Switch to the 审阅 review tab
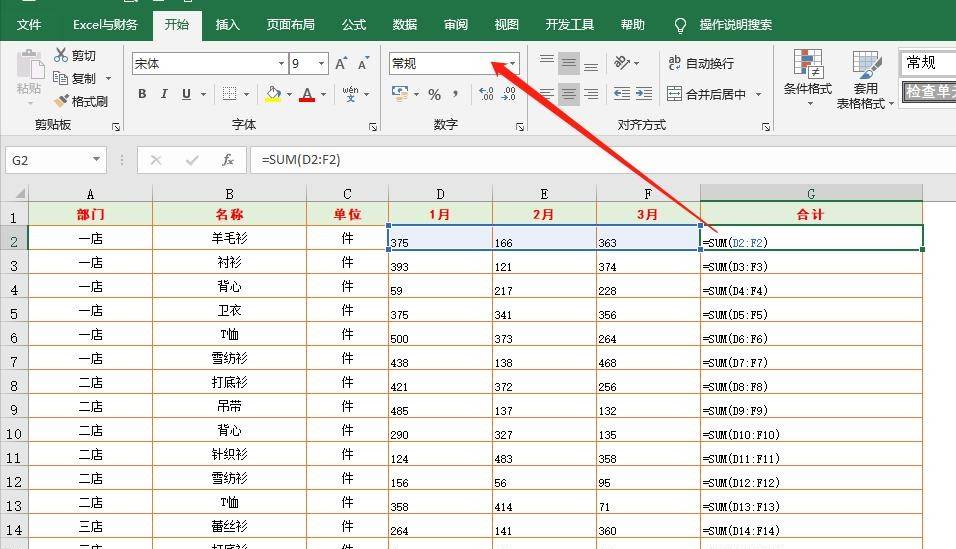This screenshot has height=549, width=956. pyautogui.click(x=455, y=24)
